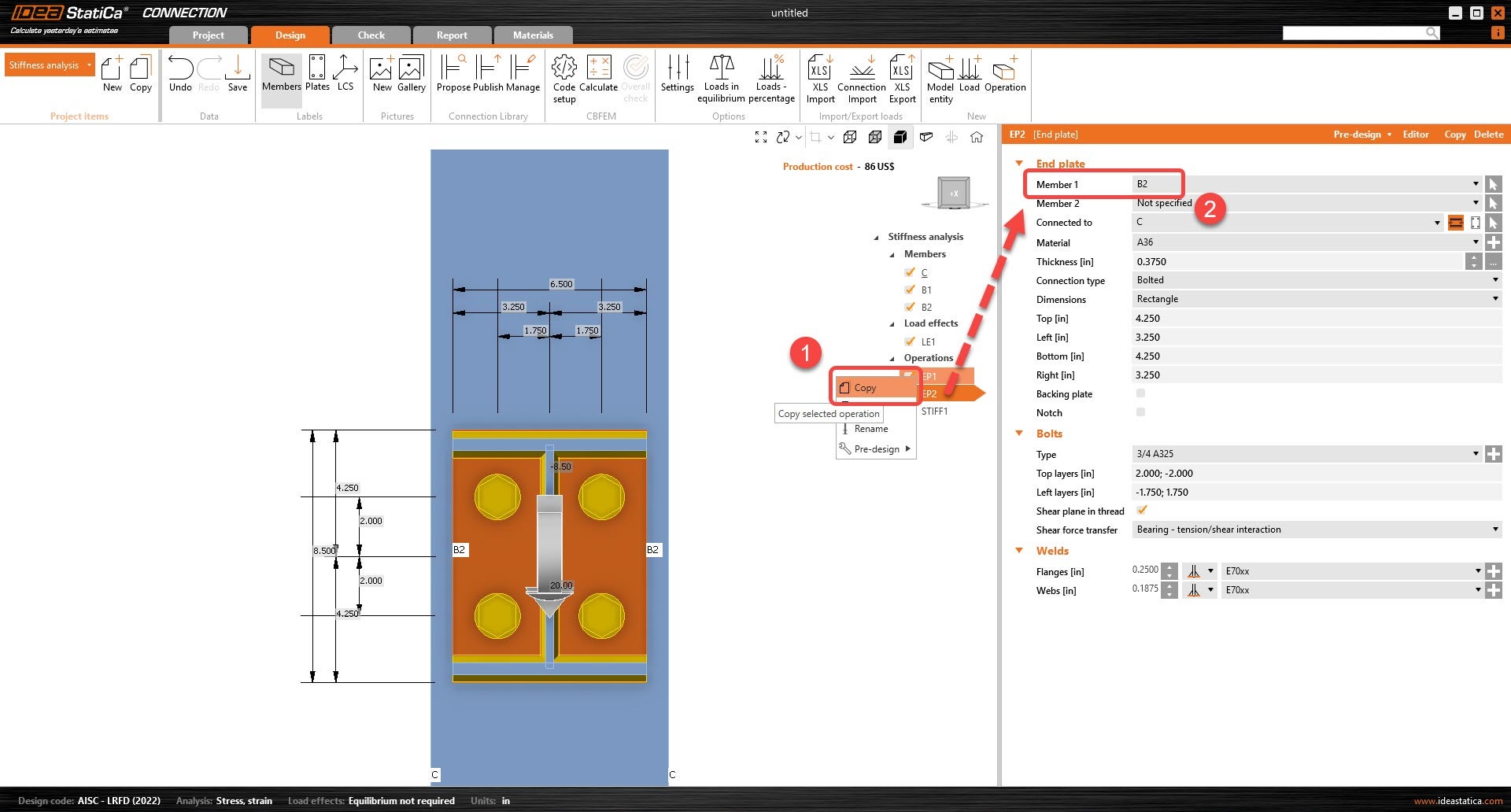
Task: Click the Editor button in EP2 header
Action: (1415, 135)
